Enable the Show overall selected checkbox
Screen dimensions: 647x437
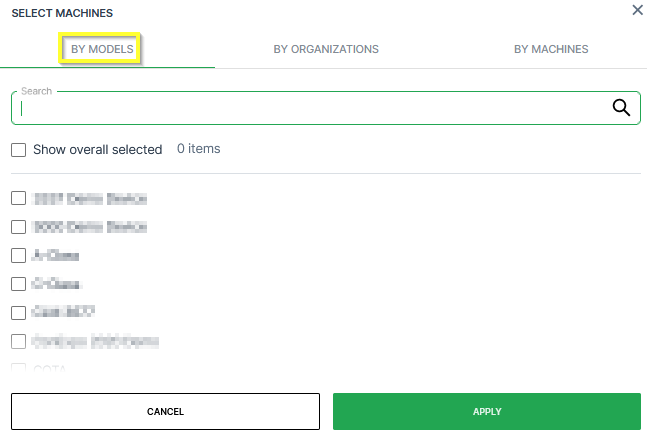click(18, 150)
